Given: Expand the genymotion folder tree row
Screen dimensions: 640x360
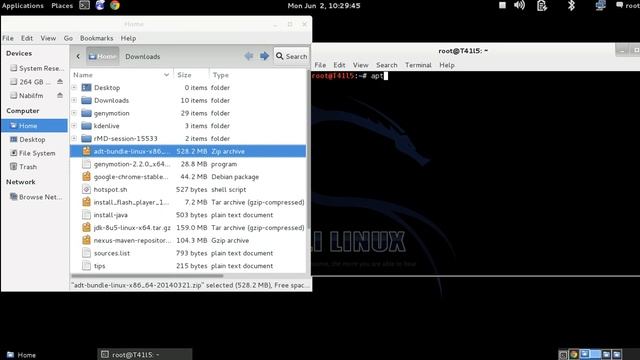Looking at the screenshot, I should click(x=74, y=113).
